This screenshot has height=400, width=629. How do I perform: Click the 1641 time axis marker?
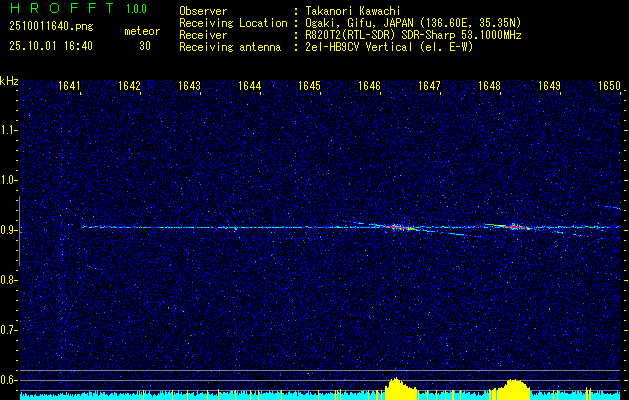click(x=69, y=85)
